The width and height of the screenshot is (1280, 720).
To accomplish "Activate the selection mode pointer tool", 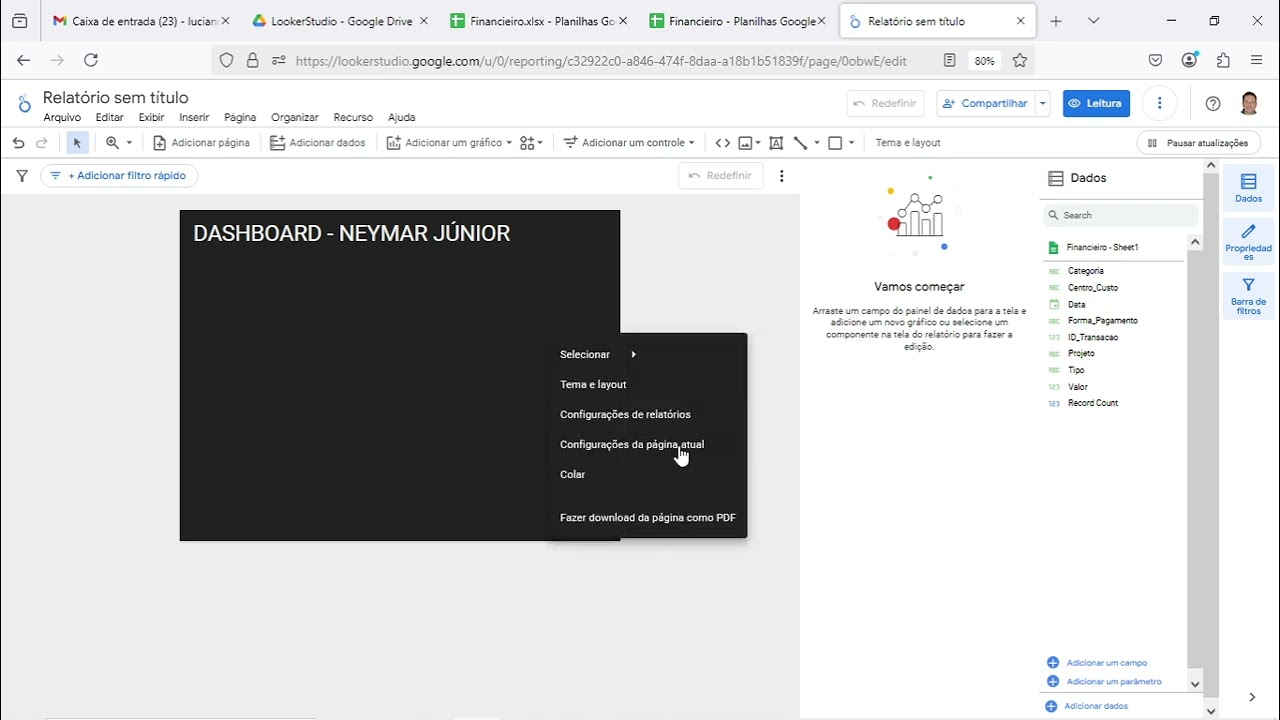I will (x=77, y=143).
